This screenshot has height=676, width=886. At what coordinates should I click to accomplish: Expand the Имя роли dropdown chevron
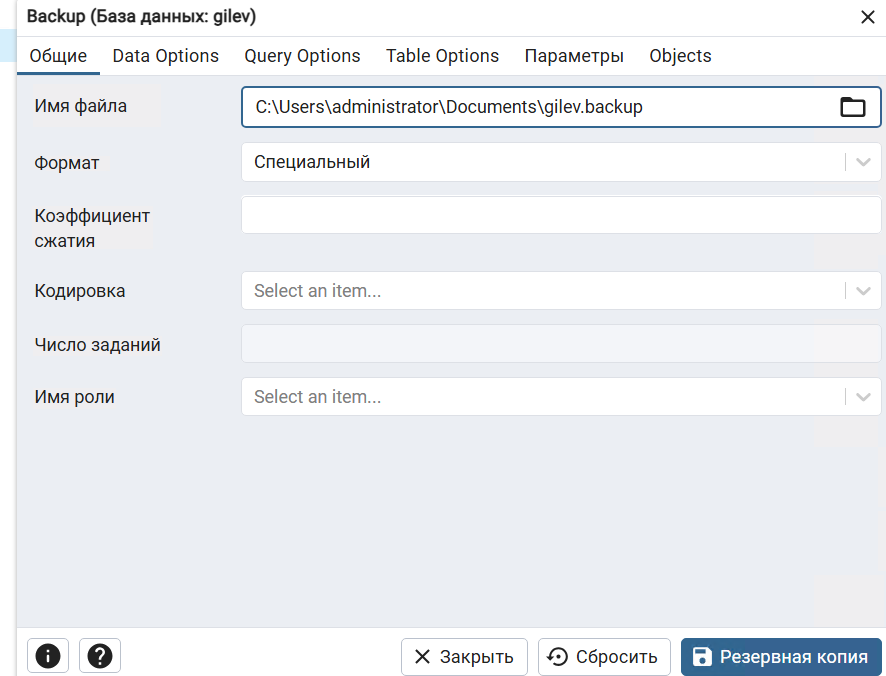[864, 397]
